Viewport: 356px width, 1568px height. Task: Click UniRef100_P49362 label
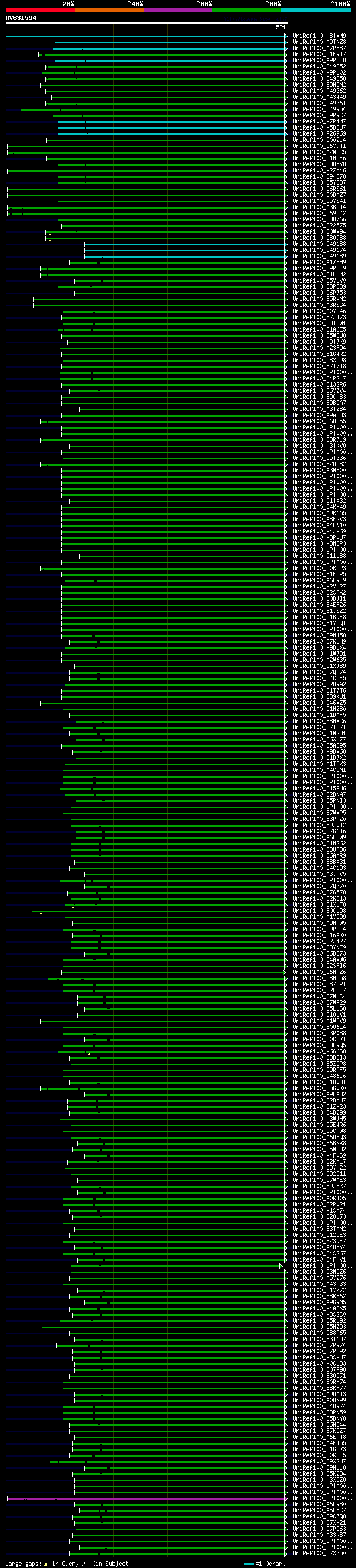[x=319, y=91]
